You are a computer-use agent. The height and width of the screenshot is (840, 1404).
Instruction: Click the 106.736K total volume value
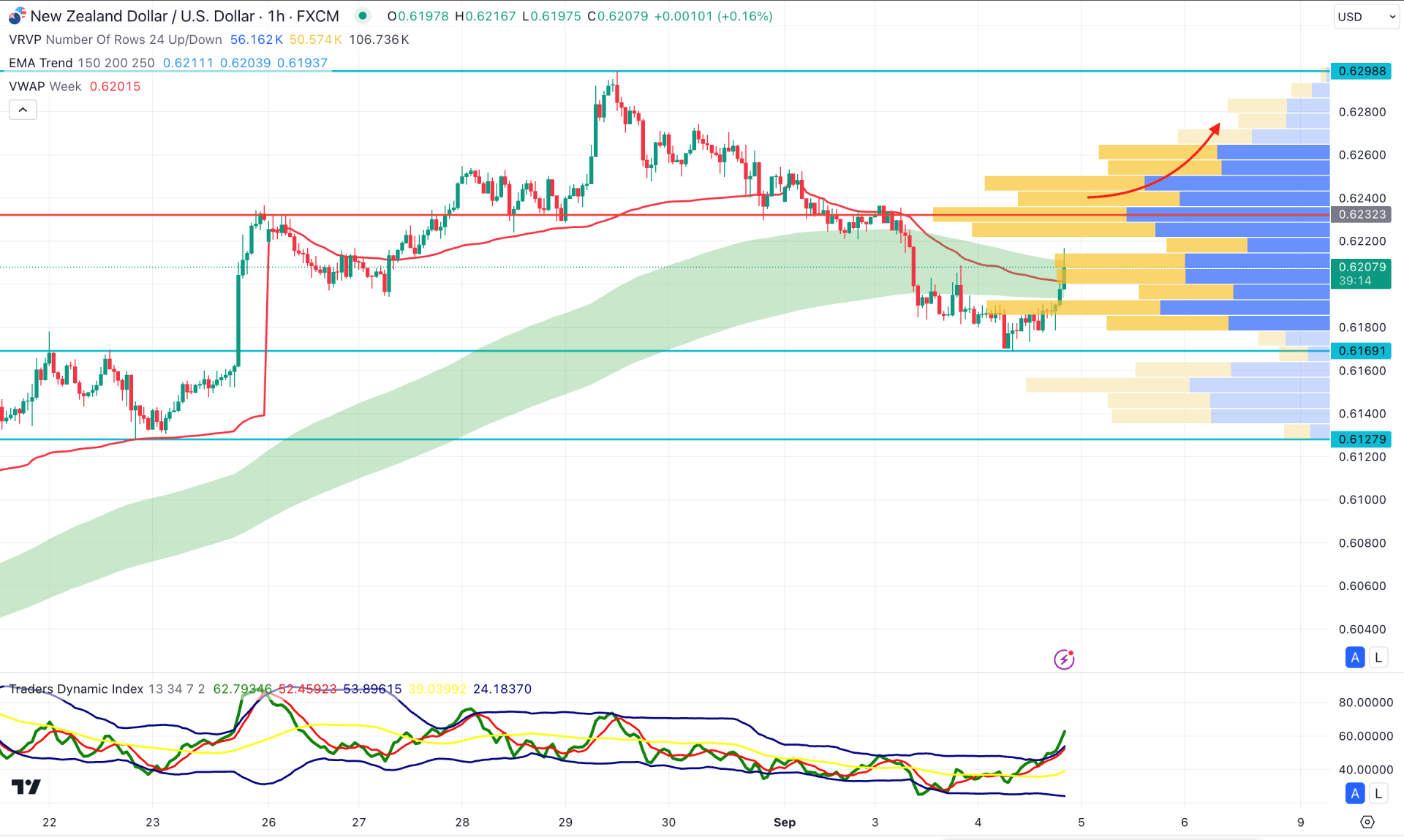tap(379, 39)
